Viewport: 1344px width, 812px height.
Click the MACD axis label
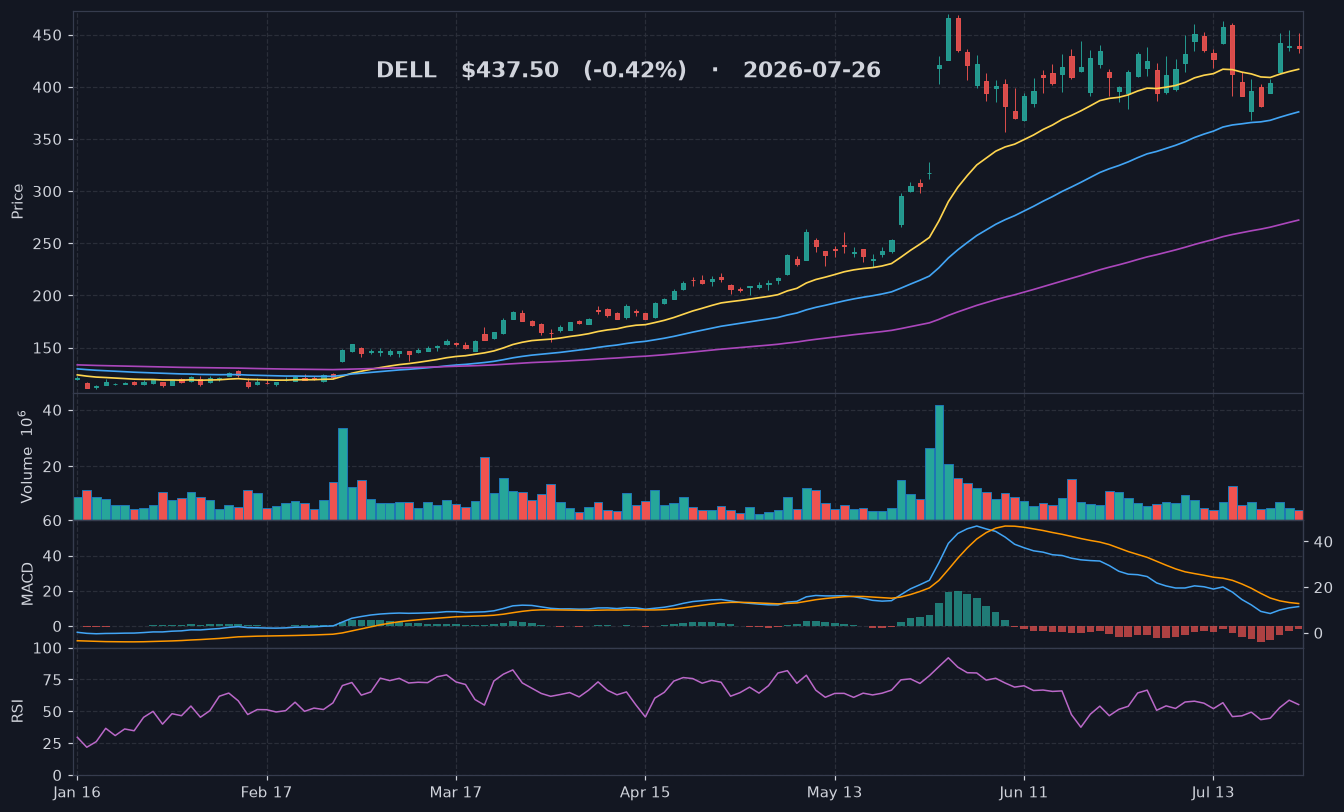point(27,583)
